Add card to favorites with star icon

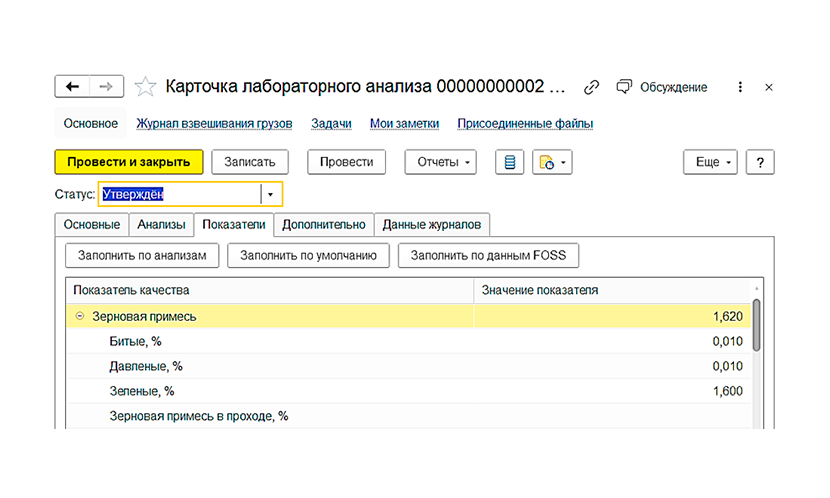[x=145, y=87]
